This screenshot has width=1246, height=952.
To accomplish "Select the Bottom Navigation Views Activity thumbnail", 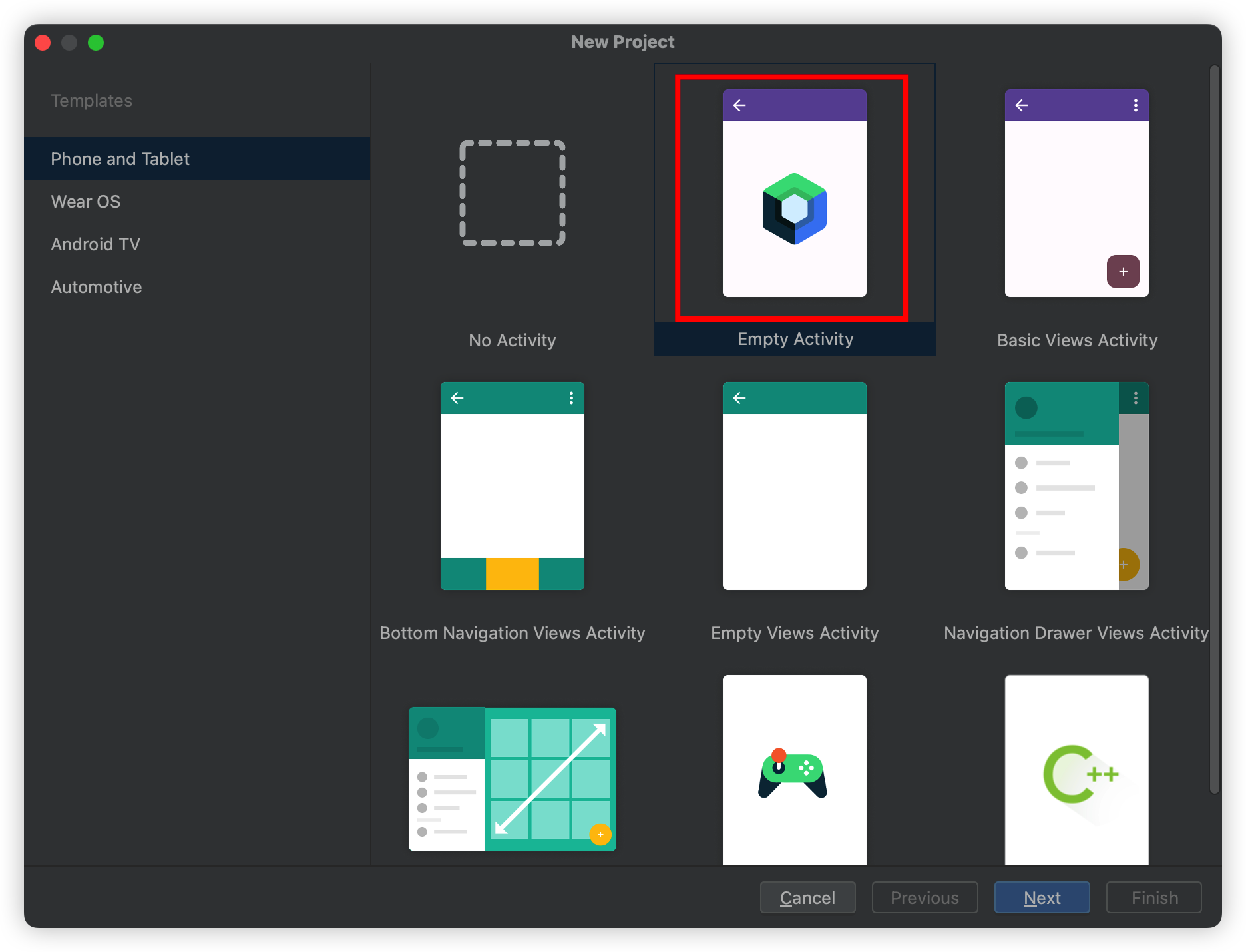I will point(513,486).
